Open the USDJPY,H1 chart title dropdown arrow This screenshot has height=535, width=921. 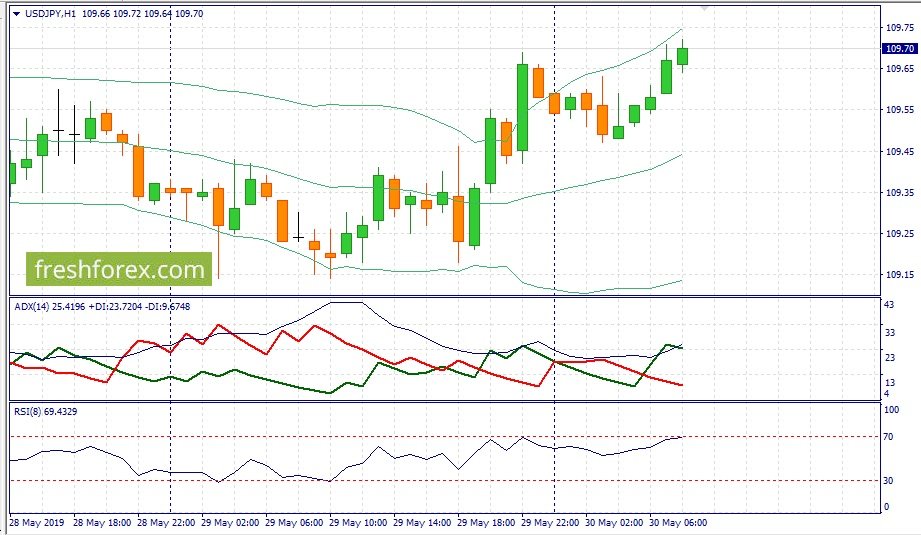(16, 14)
